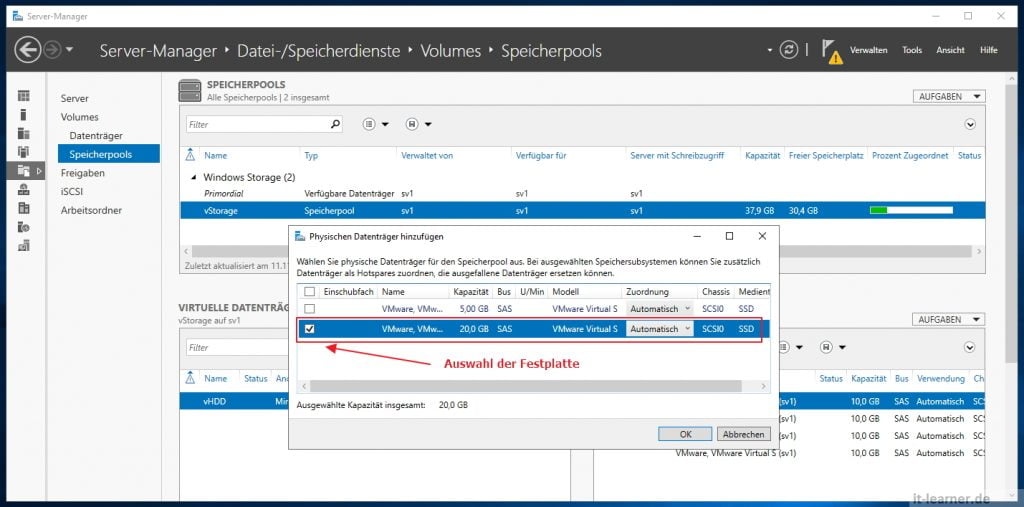Click the Speicherpools tile icon
1024x507 pixels.
pyautogui.click(x=190, y=90)
